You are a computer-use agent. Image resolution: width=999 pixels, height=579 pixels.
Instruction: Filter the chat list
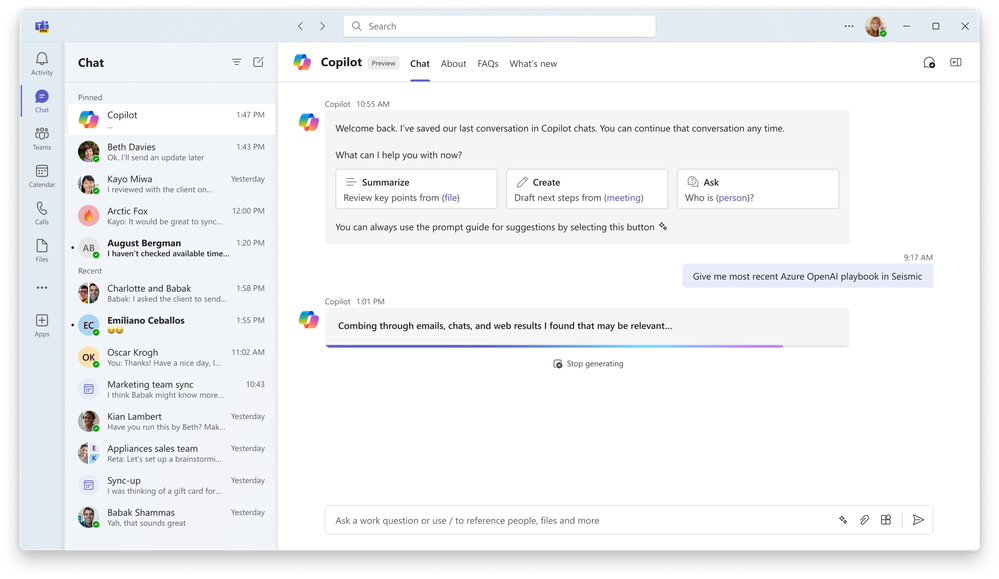tap(236, 62)
